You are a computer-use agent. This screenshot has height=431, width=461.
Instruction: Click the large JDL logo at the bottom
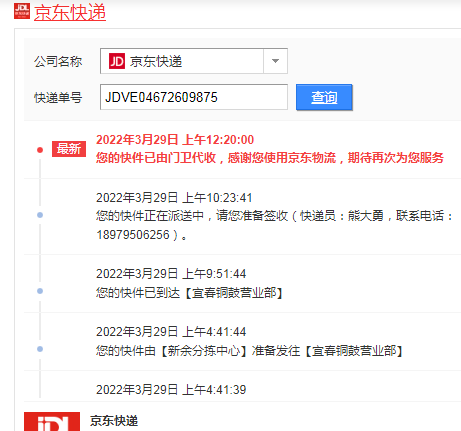pyautogui.click(x=52, y=421)
